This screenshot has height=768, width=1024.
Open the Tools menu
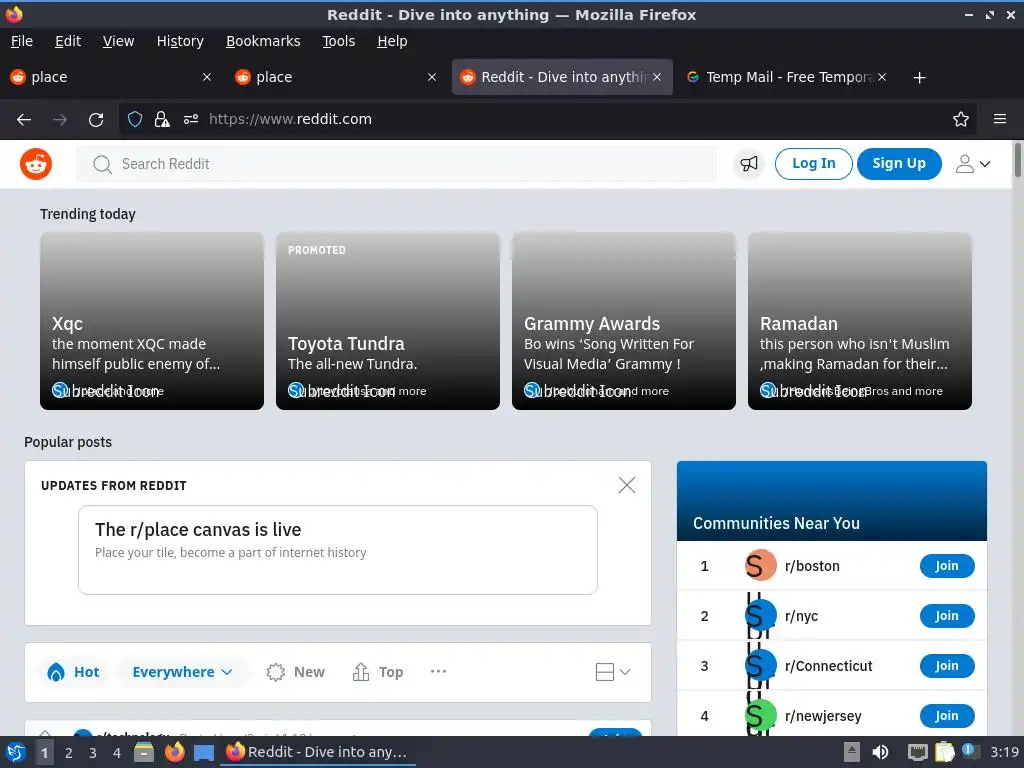[338, 41]
